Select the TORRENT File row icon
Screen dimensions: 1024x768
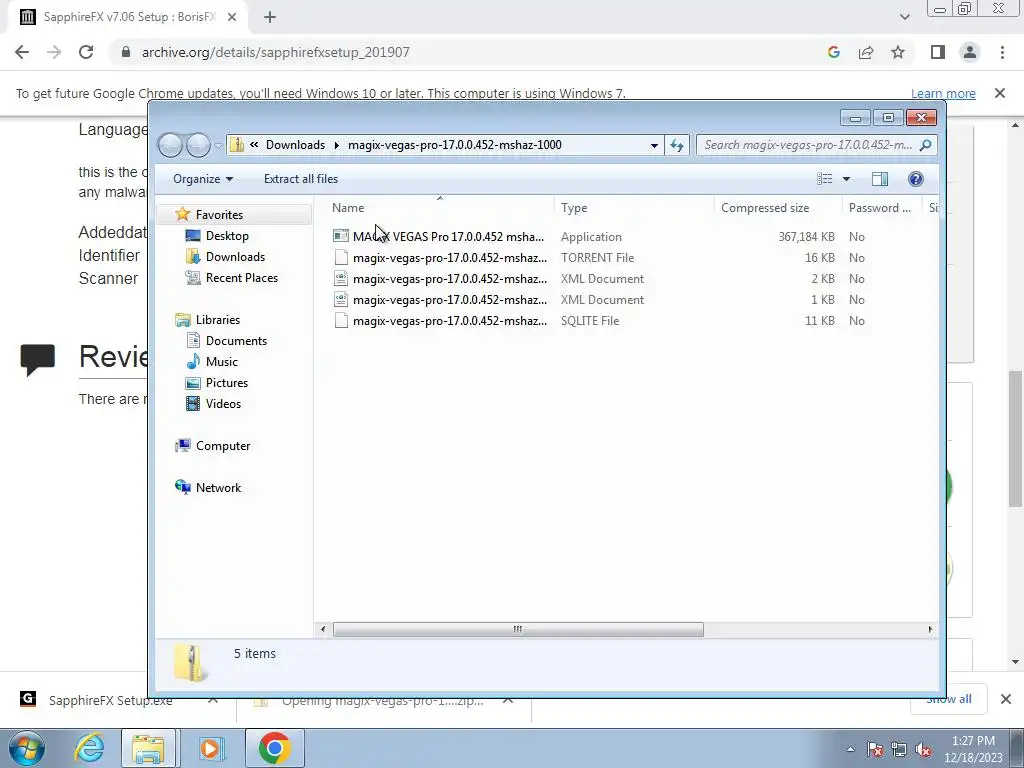point(340,257)
